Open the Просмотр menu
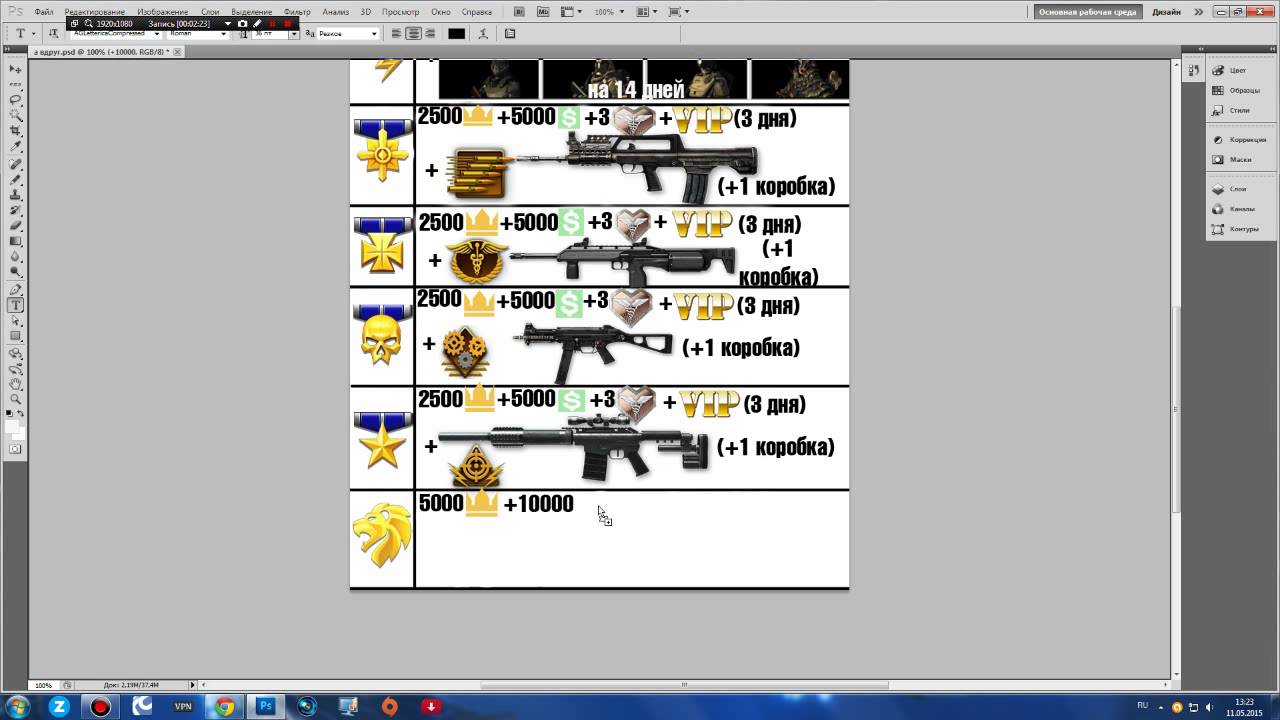The image size is (1280, 720). click(x=400, y=12)
